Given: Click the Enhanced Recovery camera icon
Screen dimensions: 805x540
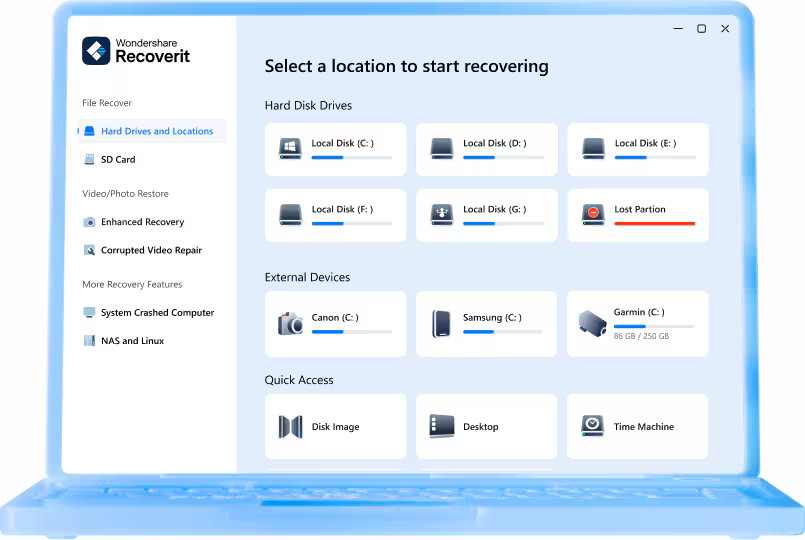Looking at the screenshot, I should tap(89, 222).
